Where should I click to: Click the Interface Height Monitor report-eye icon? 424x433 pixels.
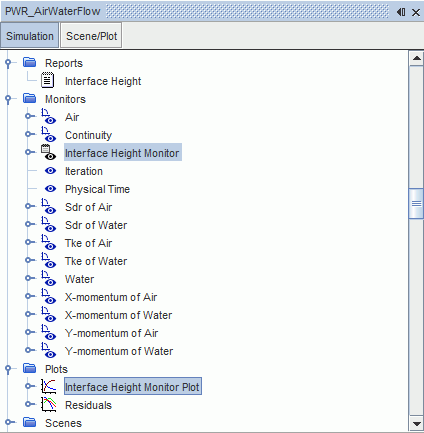tap(49, 153)
